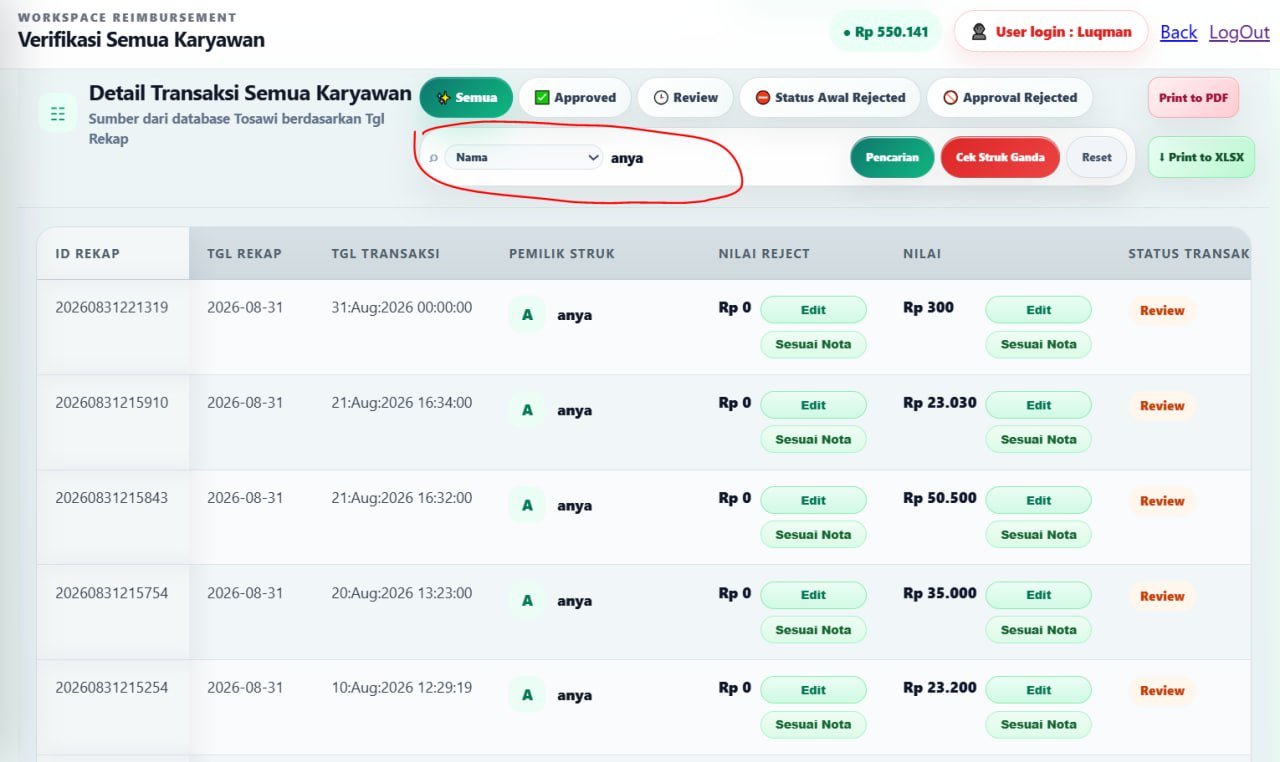
Task: Edit Nilai Reject for row 20260831221319
Action: 813,309
